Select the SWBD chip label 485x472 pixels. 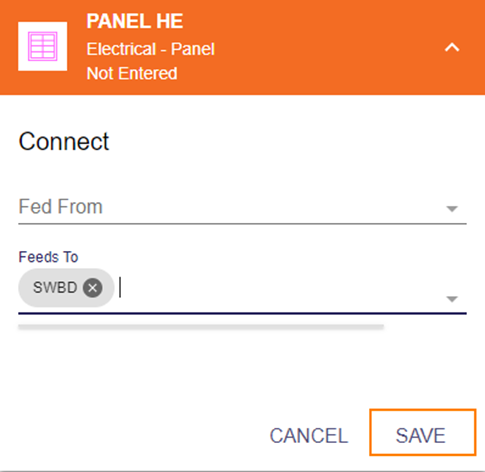coord(55,287)
